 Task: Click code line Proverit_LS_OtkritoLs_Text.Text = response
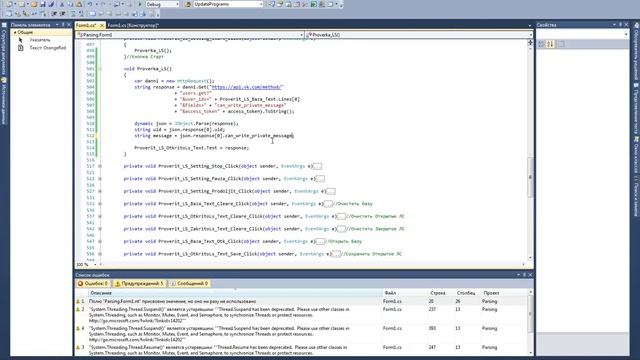coord(191,148)
